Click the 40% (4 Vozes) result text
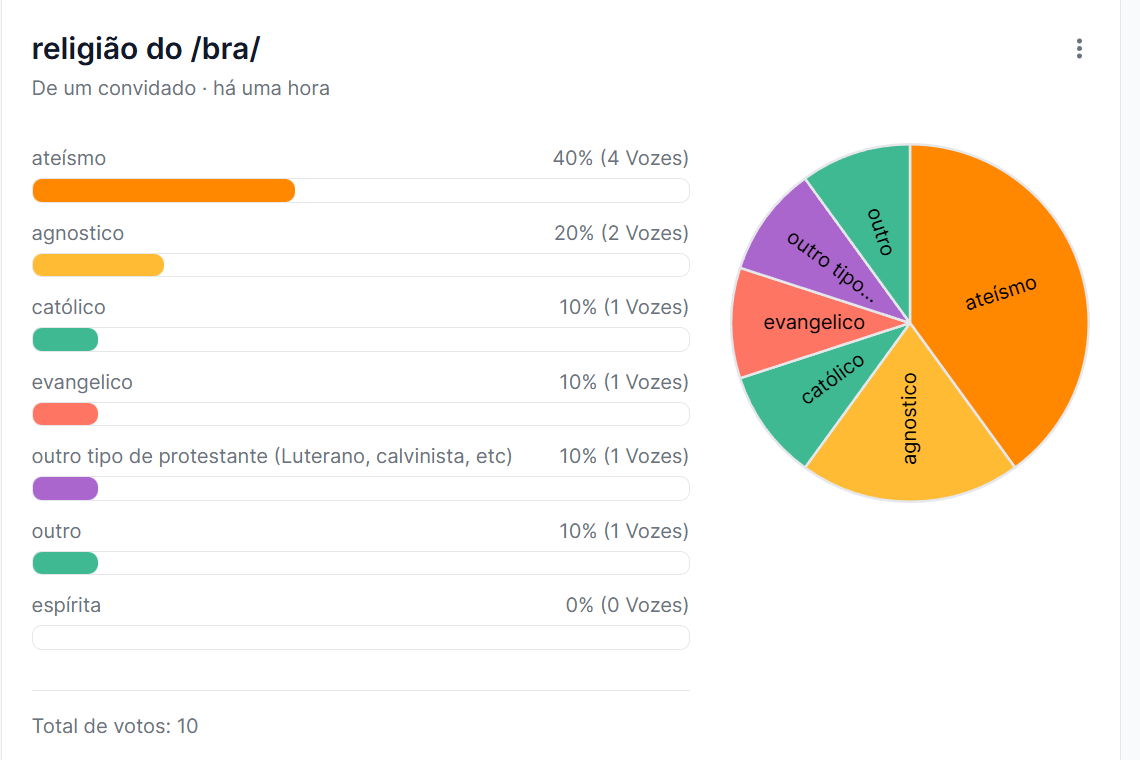This screenshot has height=760, width=1140. pyautogui.click(x=620, y=158)
